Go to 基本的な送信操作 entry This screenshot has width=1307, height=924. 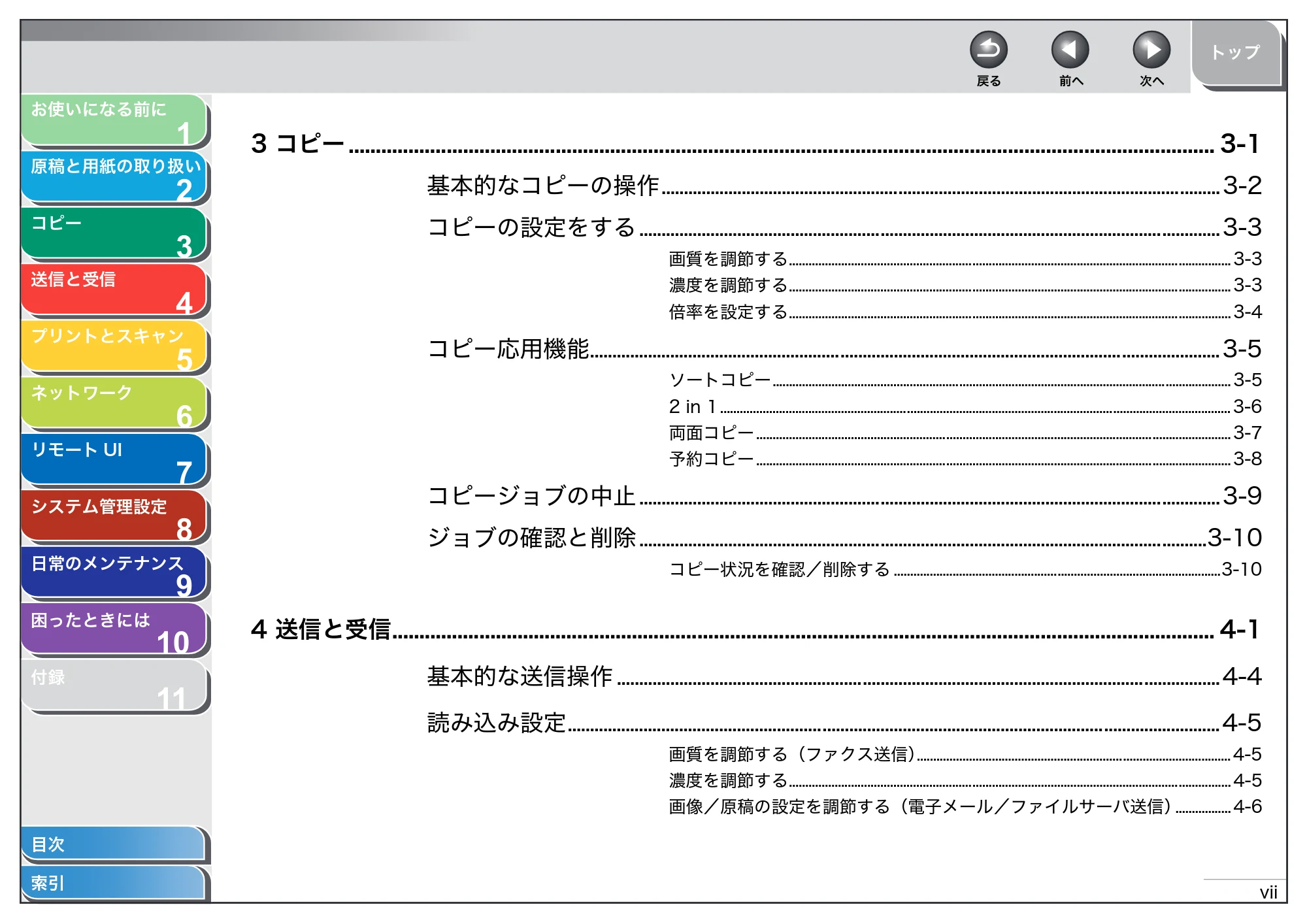coord(844,676)
